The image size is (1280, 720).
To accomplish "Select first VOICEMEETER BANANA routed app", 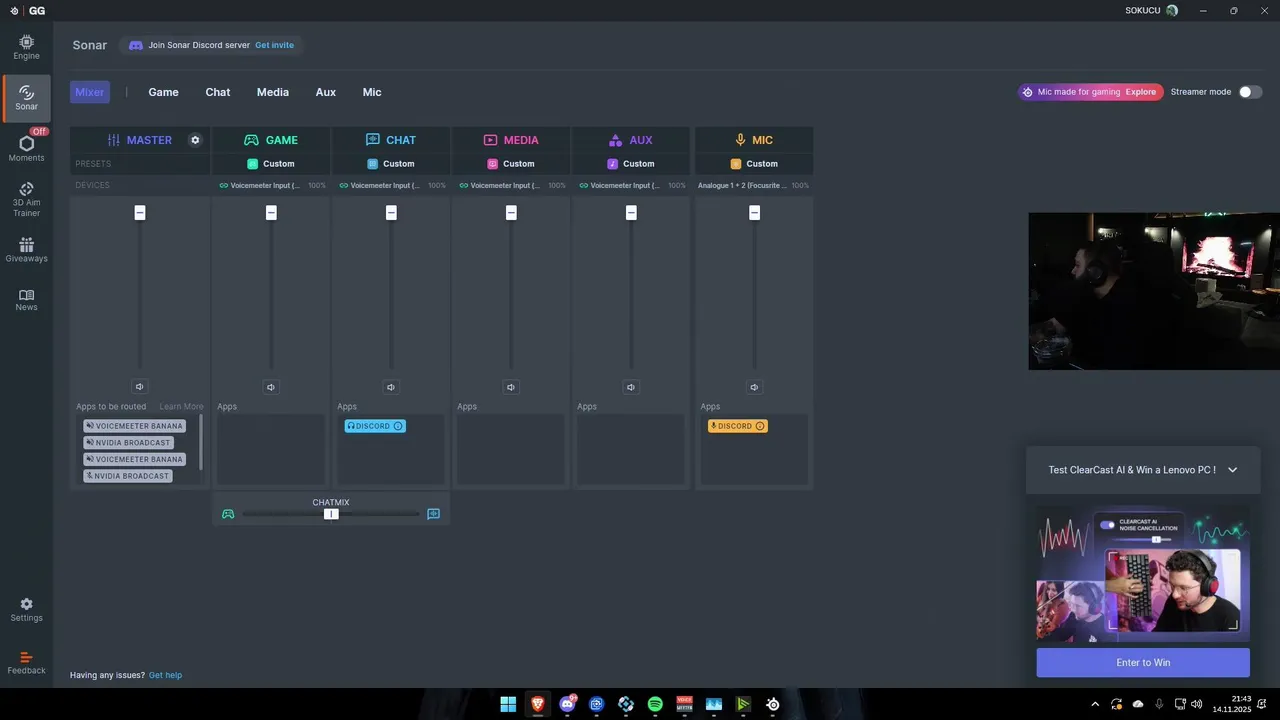I will pos(135,426).
